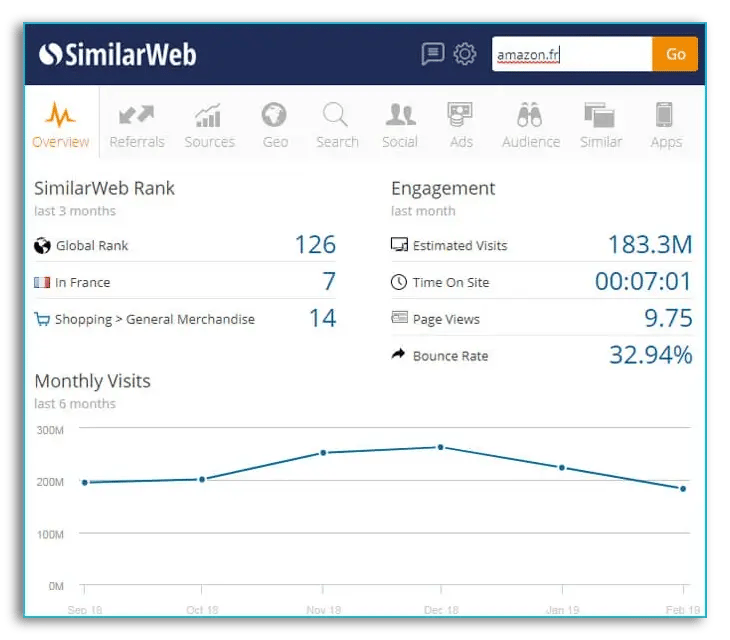Click the Monthly Visits heading
The width and height of the screenshot is (730, 640).
click(93, 381)
